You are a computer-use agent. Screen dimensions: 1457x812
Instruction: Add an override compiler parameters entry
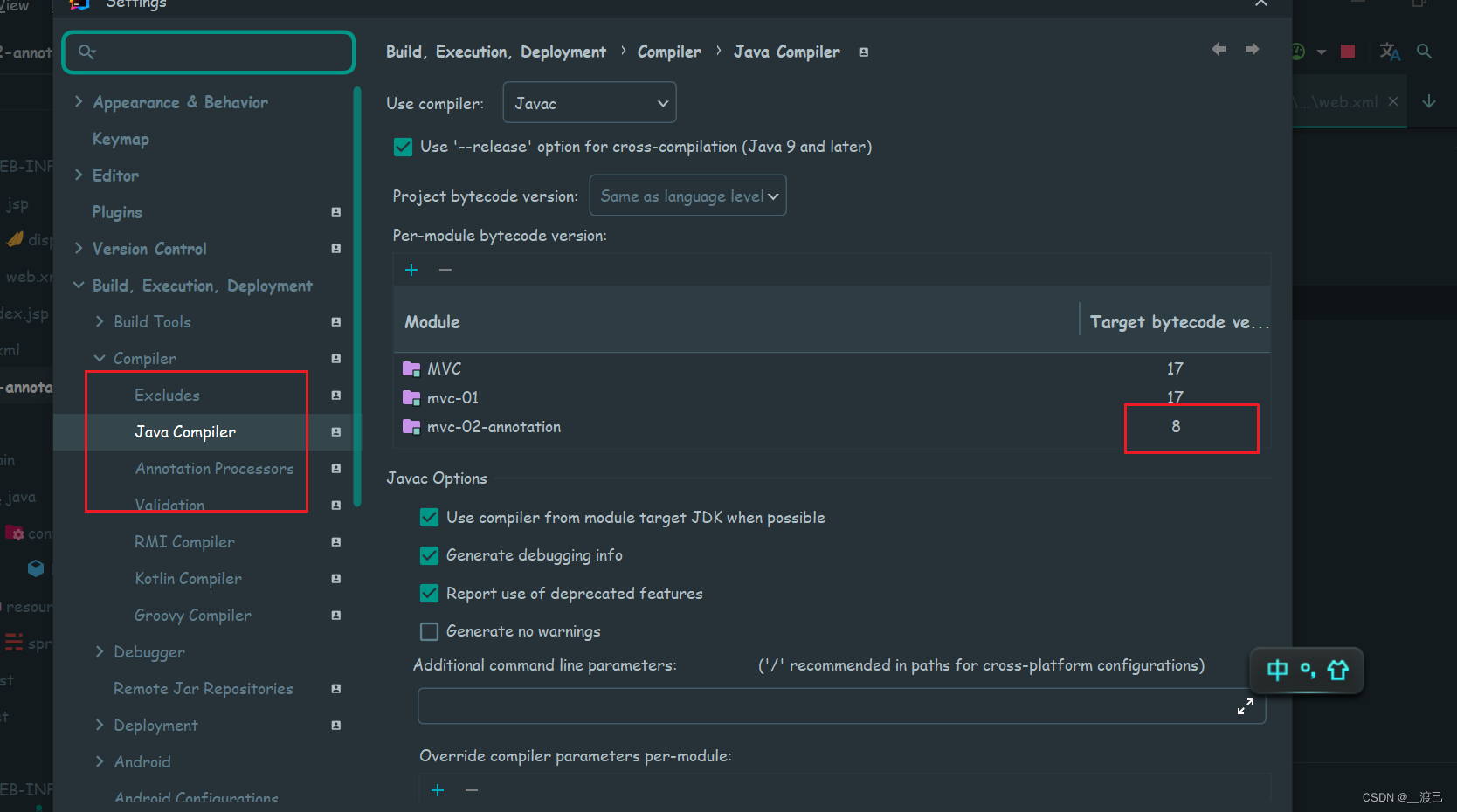(438, 790)
